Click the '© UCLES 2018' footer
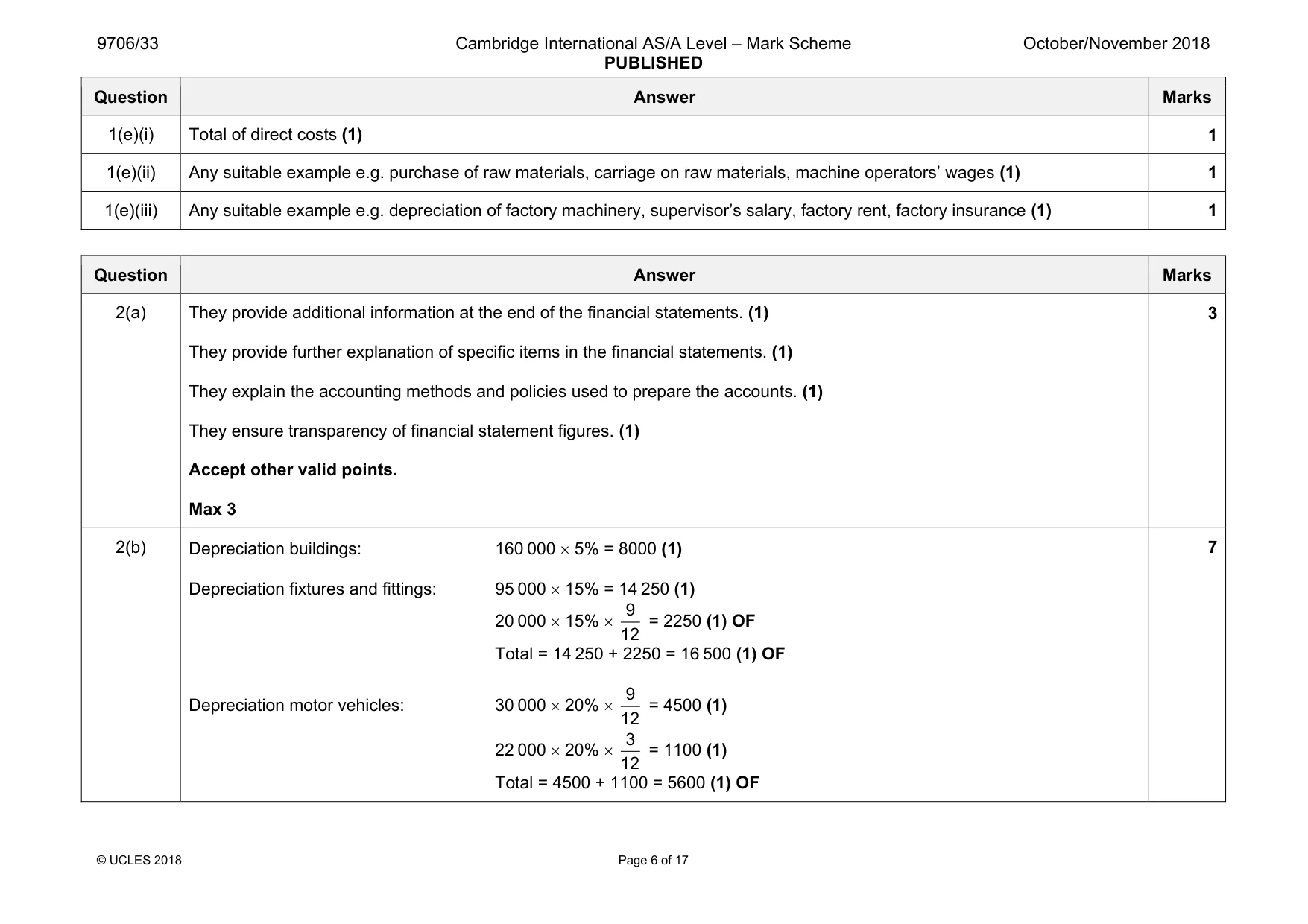Image resolution: width=1308 pixels, height=924 pixels. (139, 861)
